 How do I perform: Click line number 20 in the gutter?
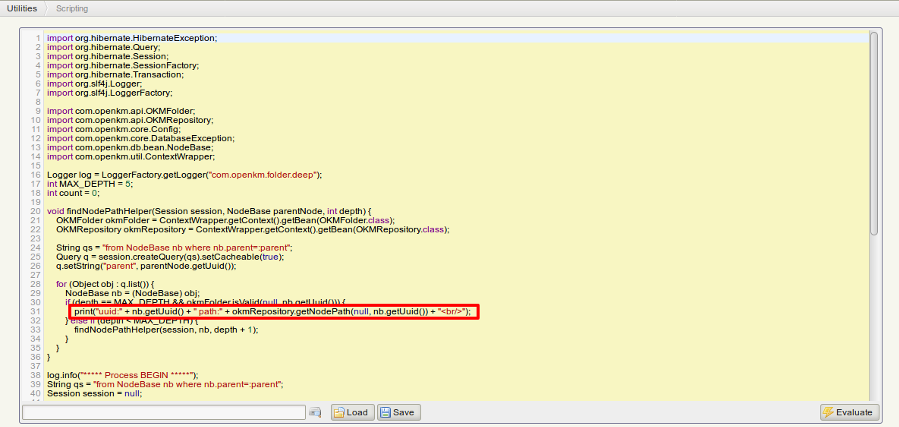click(x=35, y=211)
